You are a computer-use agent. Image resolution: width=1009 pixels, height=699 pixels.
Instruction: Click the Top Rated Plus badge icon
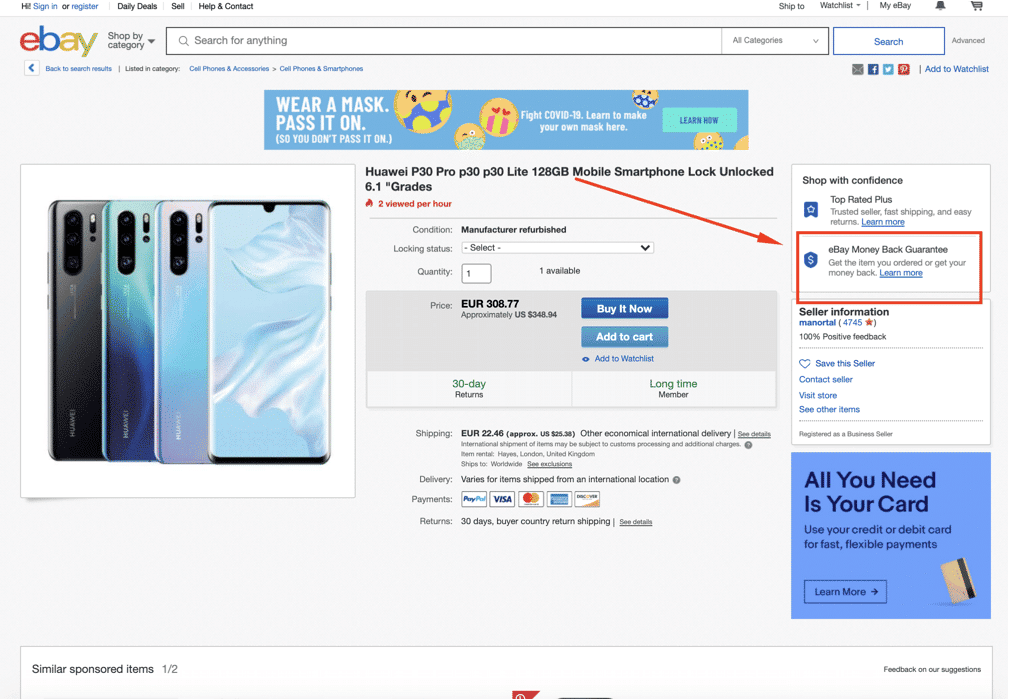coord(811,210)
